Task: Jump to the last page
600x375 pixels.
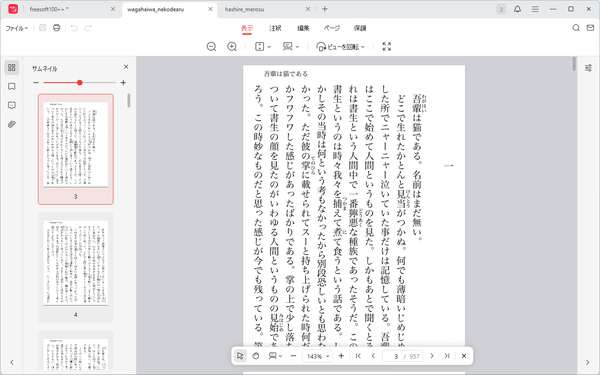Action: (x=447, y=356)
